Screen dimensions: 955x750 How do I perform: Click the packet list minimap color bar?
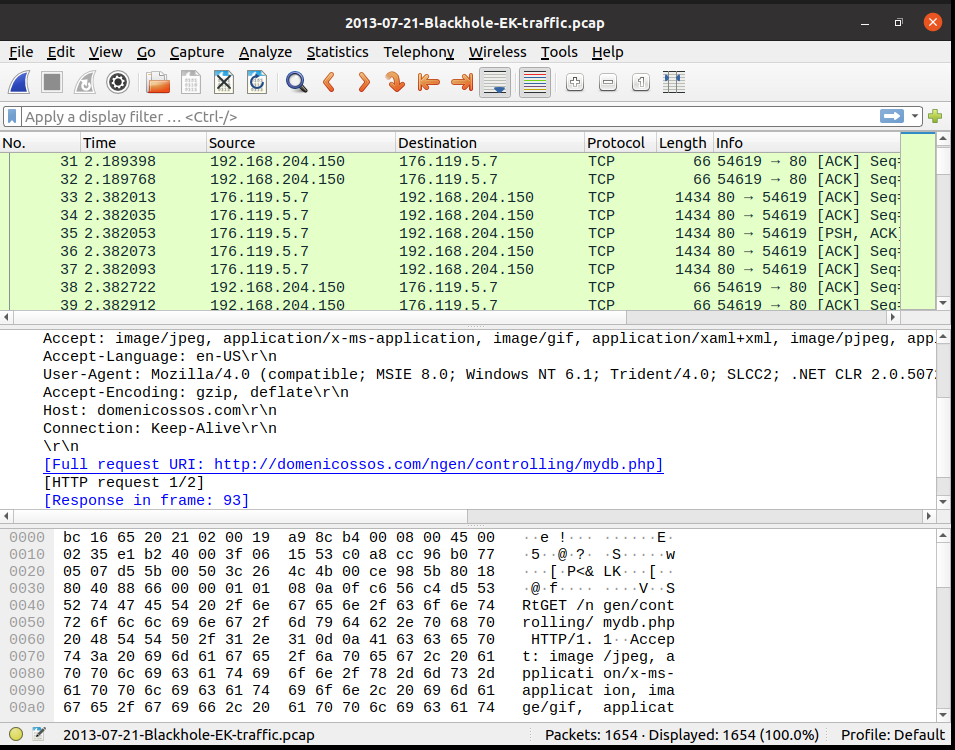917,221
